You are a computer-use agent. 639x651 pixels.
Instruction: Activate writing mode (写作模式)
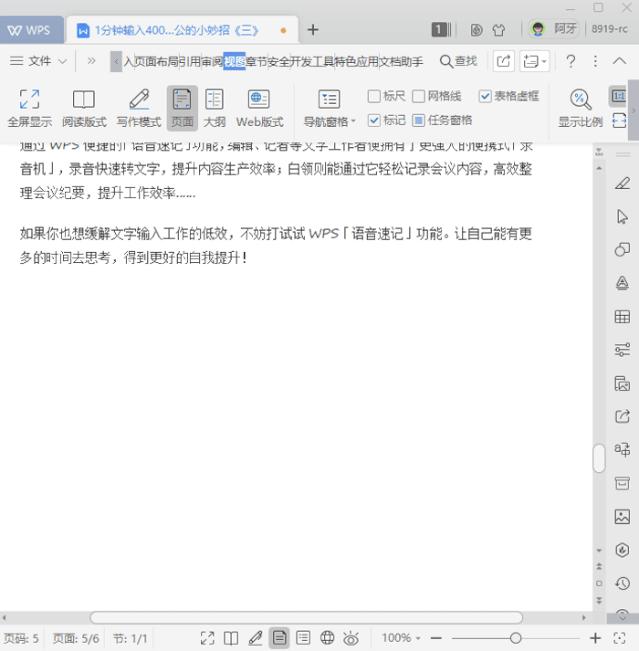point(139,108)
